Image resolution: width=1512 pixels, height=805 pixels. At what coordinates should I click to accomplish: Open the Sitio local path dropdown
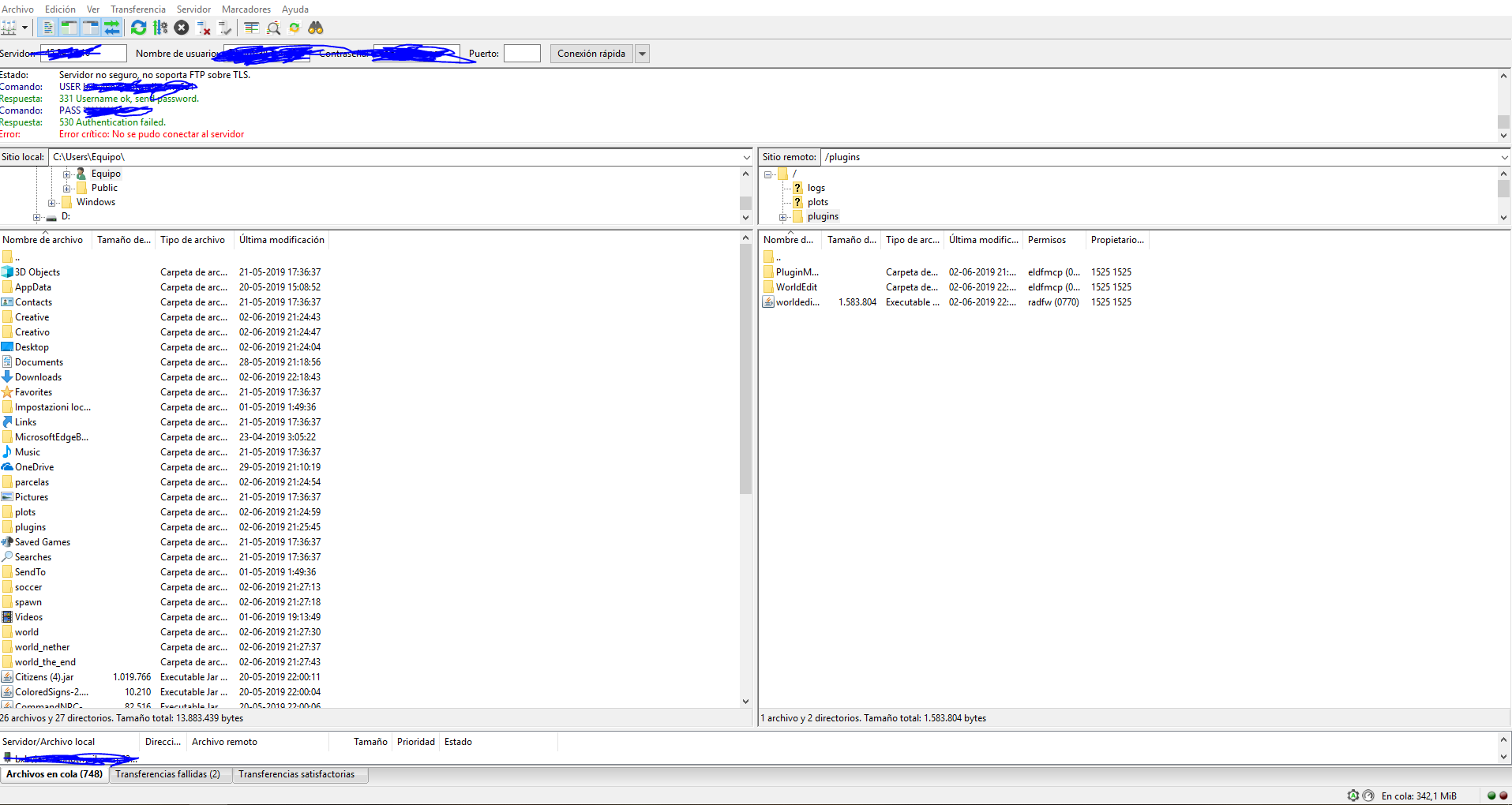(746, 157)
